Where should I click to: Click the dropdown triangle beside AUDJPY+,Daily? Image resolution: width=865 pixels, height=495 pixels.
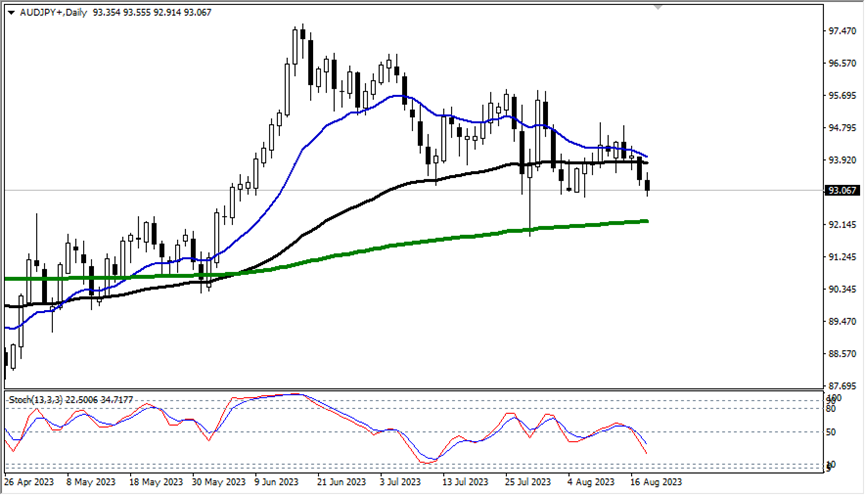pyautogui.click(x=11, y=11)
